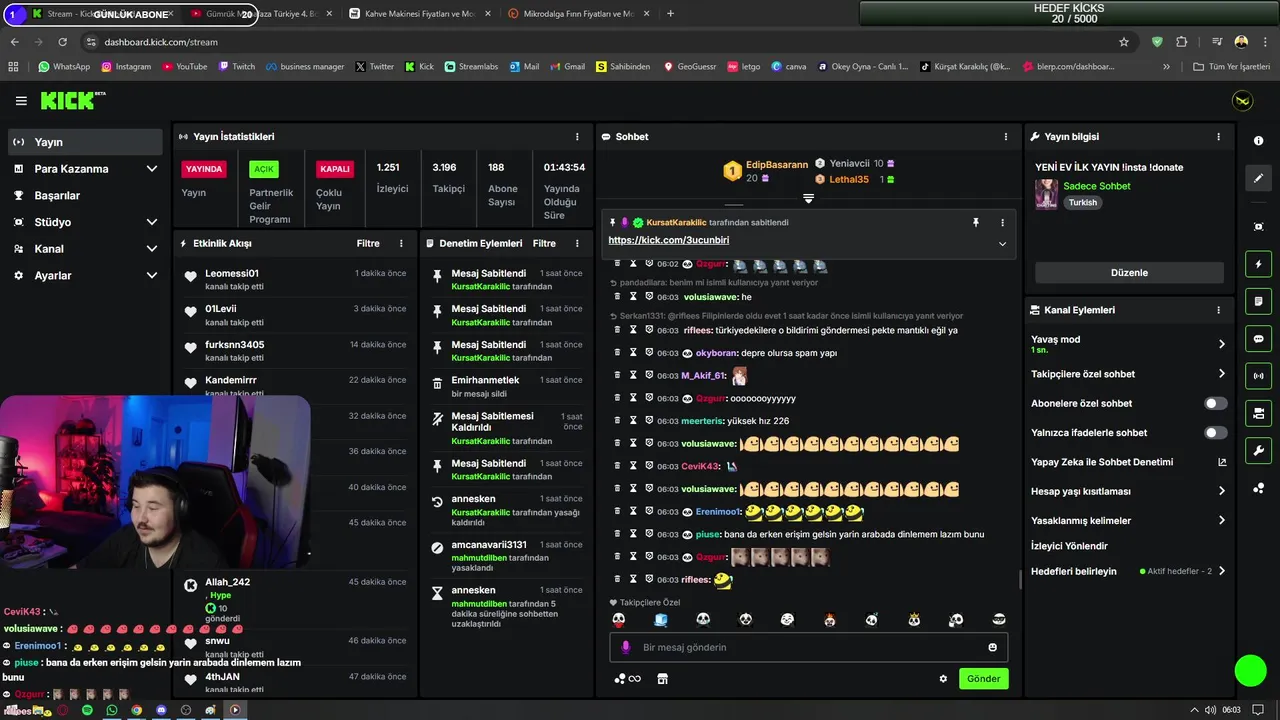Open the Kick hamburger menu
Viewport: 1280px width, 720px height.
(21, 101)
